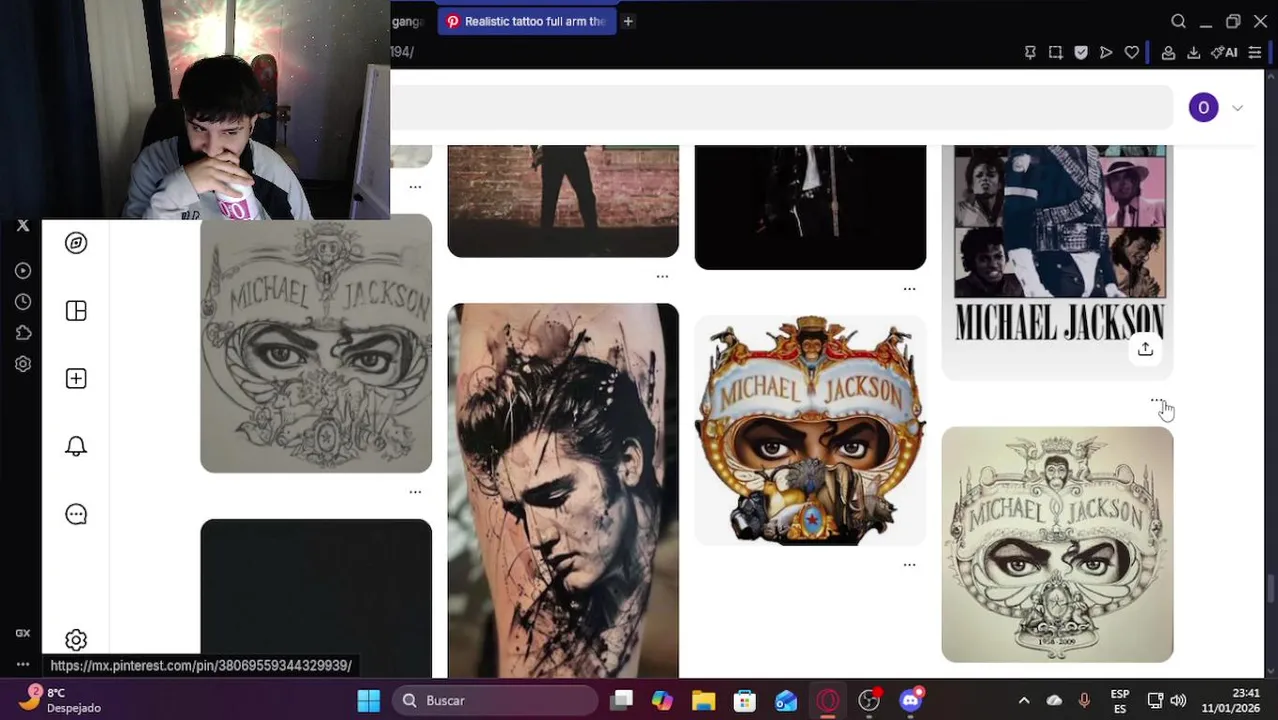Viewport: 1278px width, 720px height.
Task: Open more options under dark stage pin
Action: coord(909,289)
